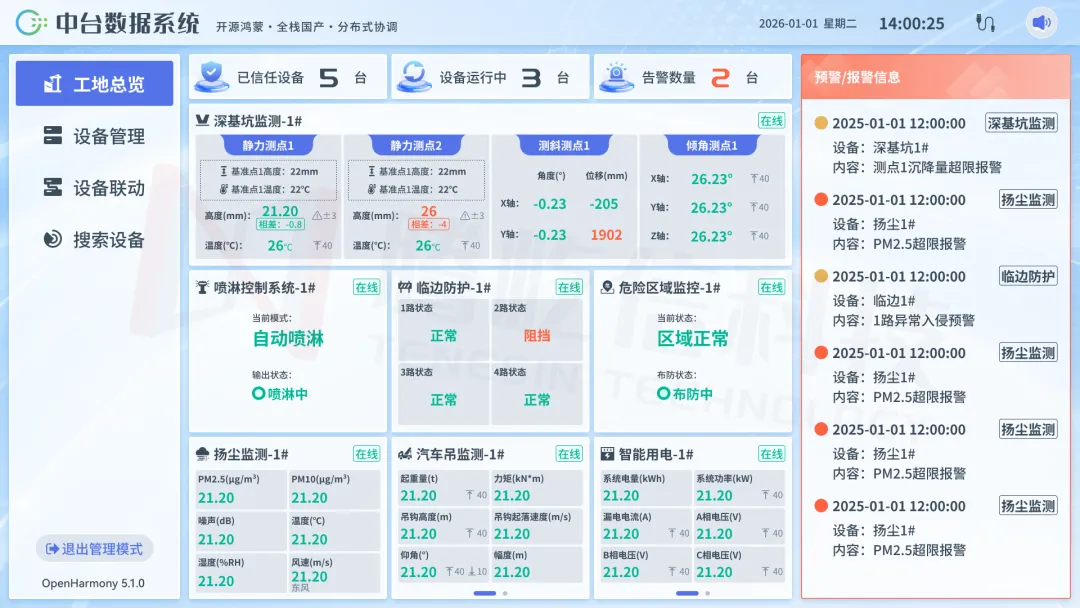Click the 喷淋控制系统-1# sprinkler icon
The image size is (1080, 608).
tap(202, 287)
